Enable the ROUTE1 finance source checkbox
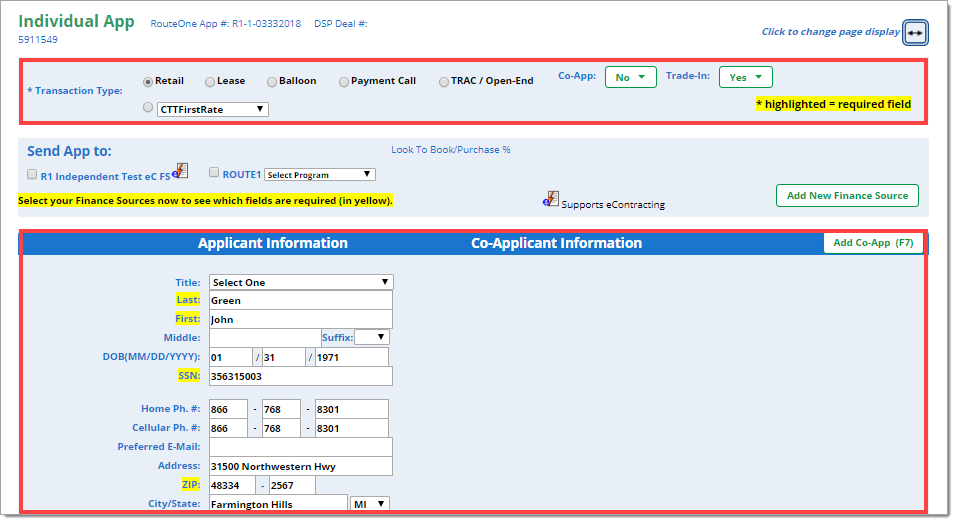 pos(214,173)
